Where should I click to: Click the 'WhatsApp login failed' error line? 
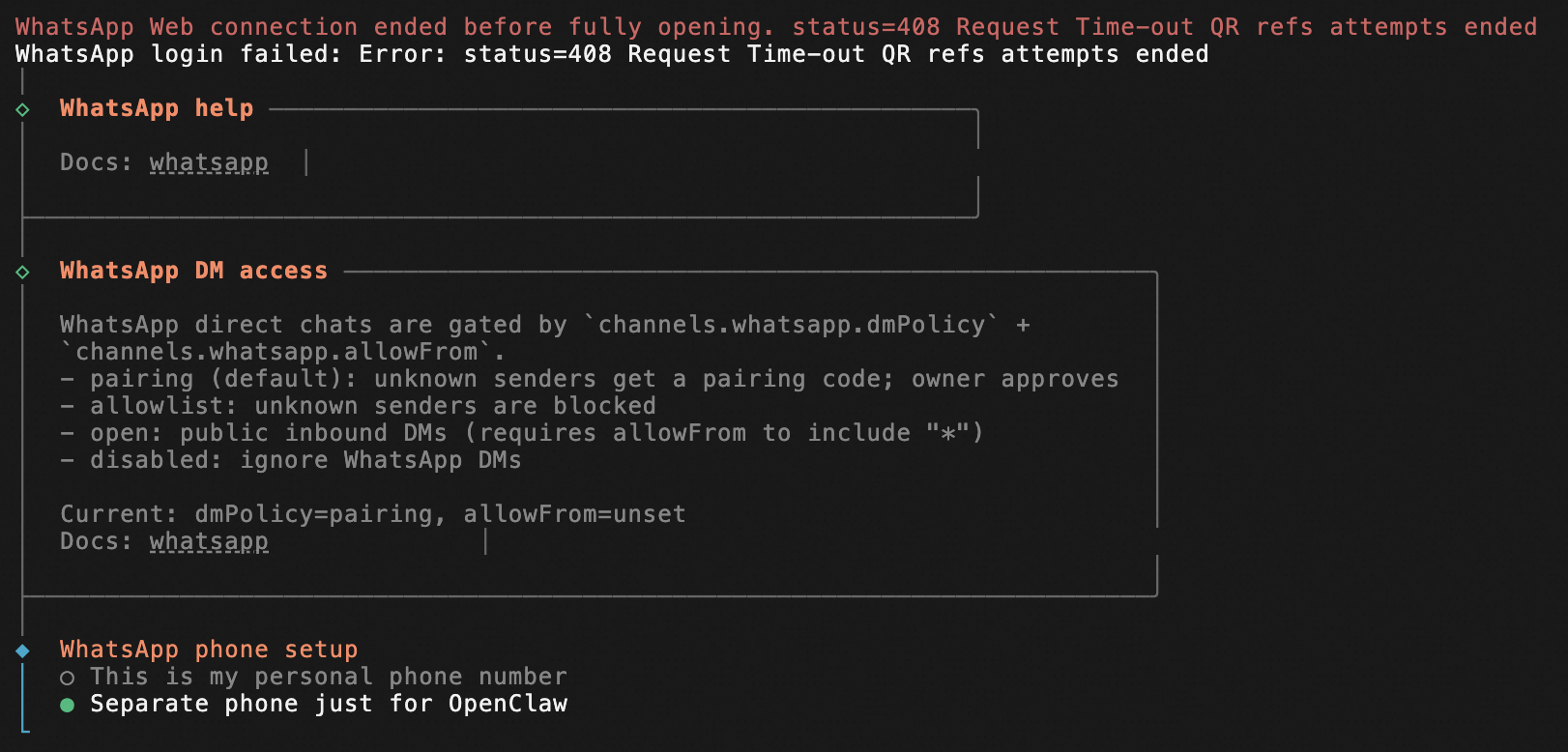[x=612, y=54]
